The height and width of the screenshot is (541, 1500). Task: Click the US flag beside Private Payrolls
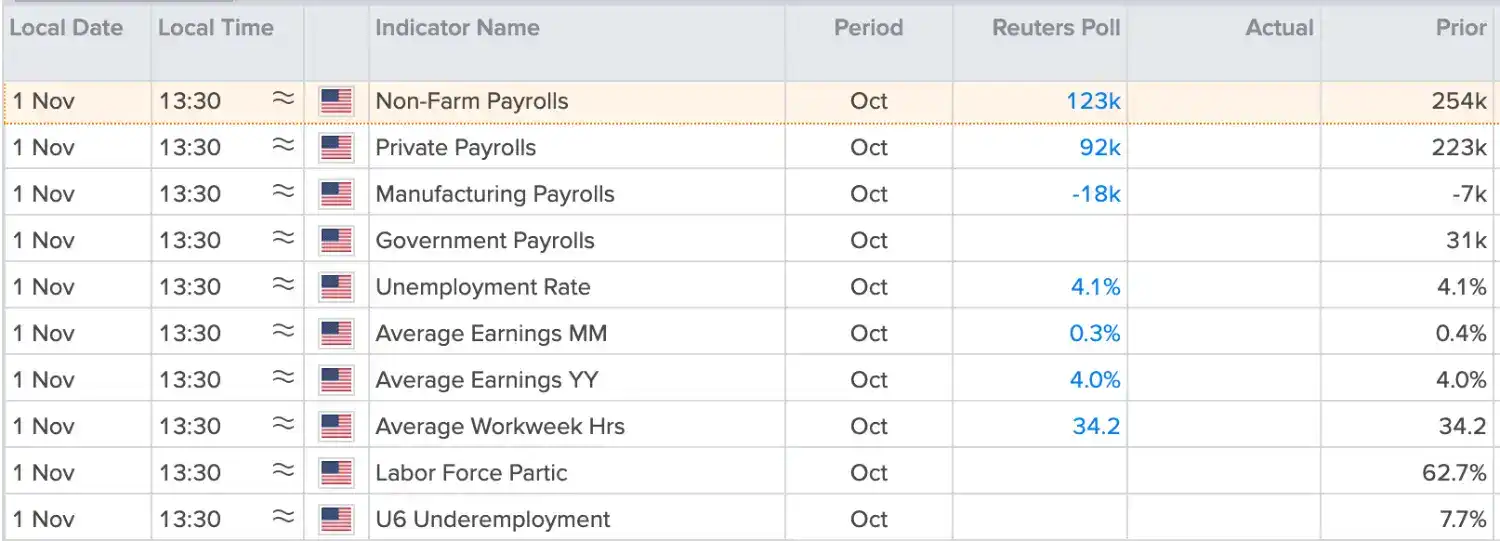tap(336, 148)
